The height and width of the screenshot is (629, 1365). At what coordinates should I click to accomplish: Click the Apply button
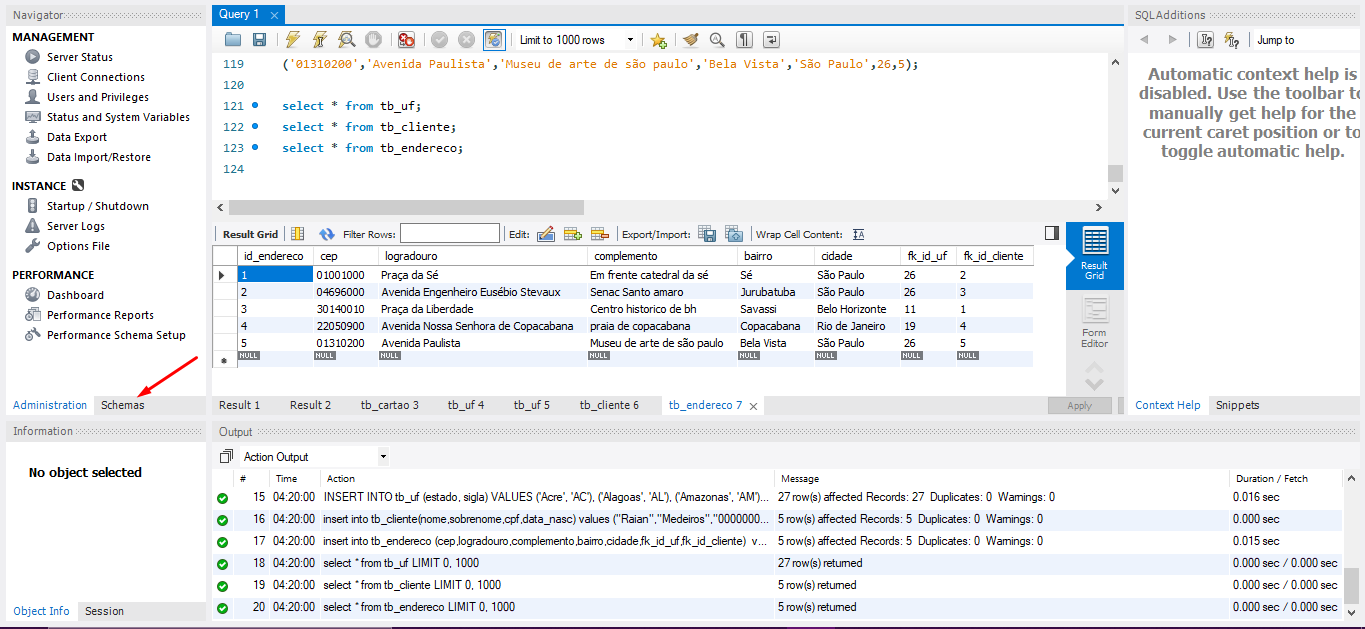tap(1080, 405)
